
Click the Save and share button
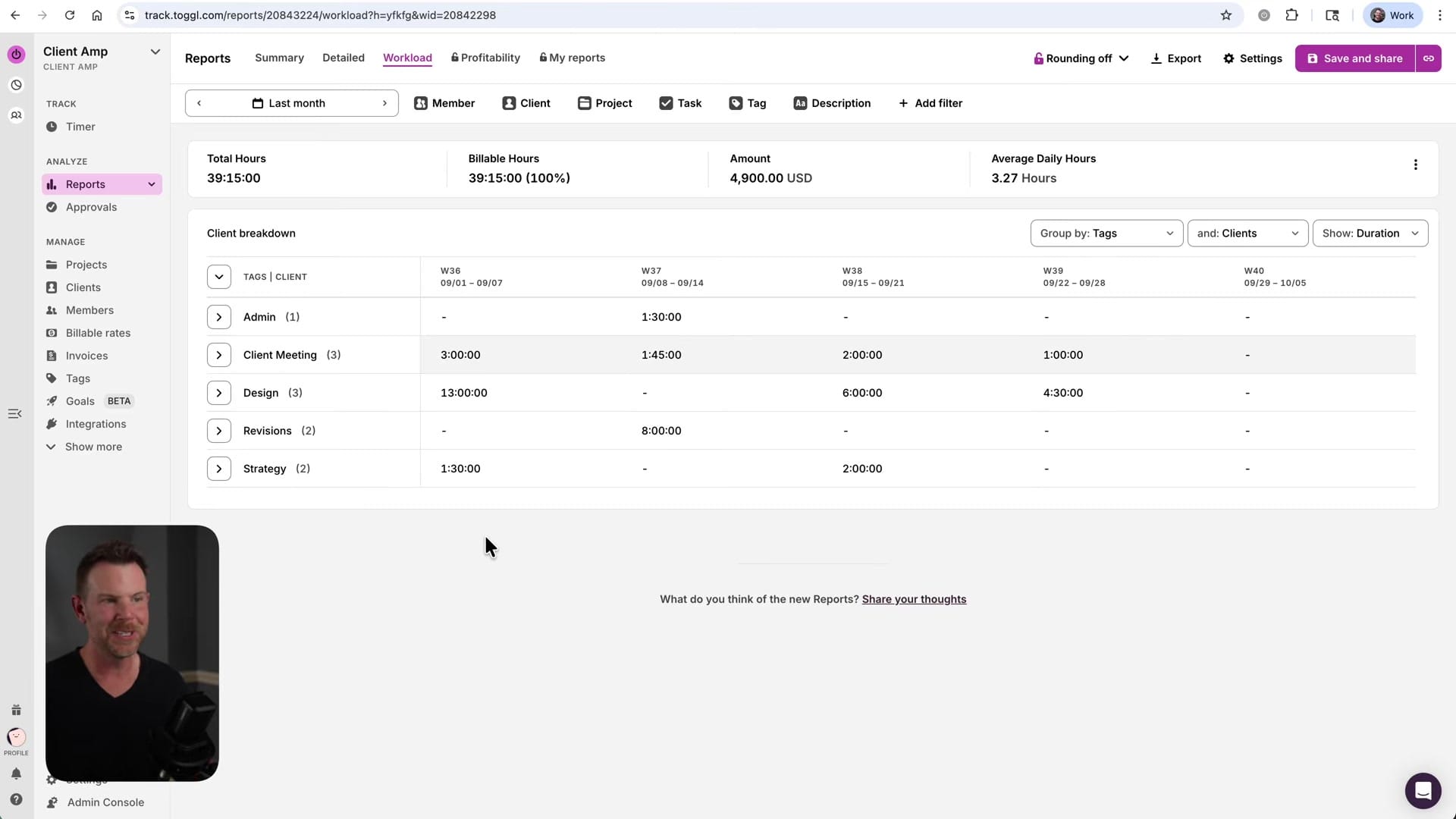(1354, 58)
